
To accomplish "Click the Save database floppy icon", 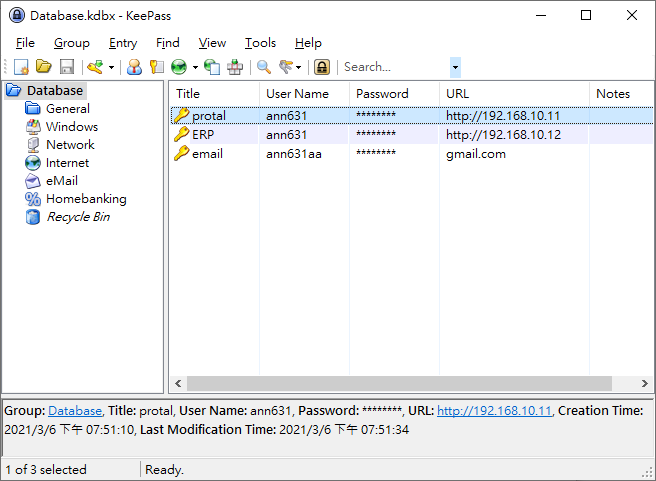I will [x=67, y=67].
